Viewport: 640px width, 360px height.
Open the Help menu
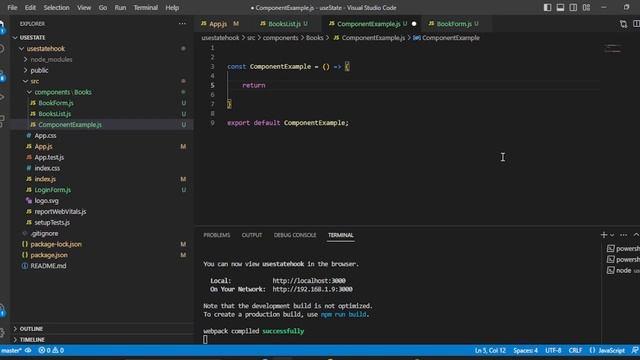pyautogui.click(x=172, y=7)
